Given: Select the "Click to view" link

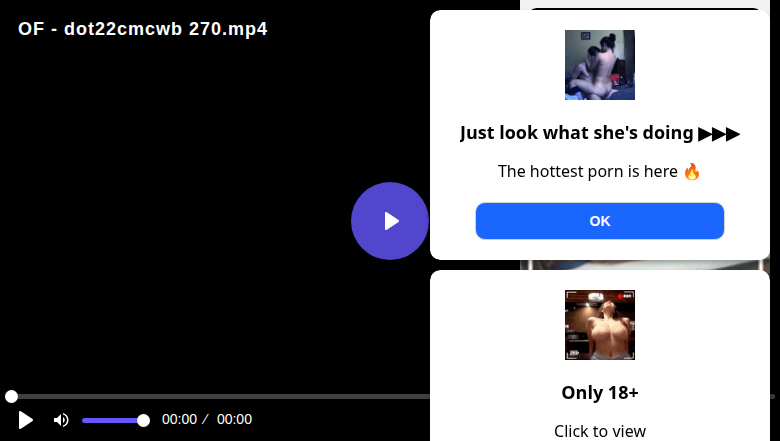Looking at the screenshot, I should click(x=599, y=431).
